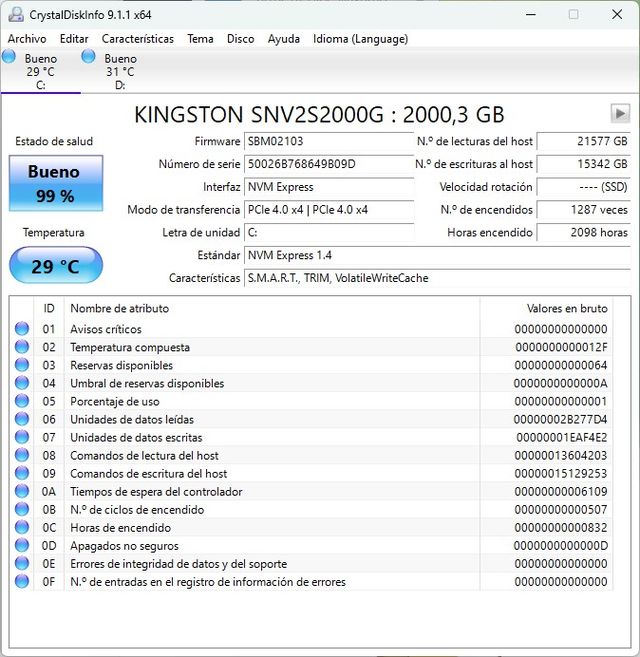This screenshot has width=640, height=657.
Task: Click status orb for Temperatura compuesta
Action: [x=22, y=347]
